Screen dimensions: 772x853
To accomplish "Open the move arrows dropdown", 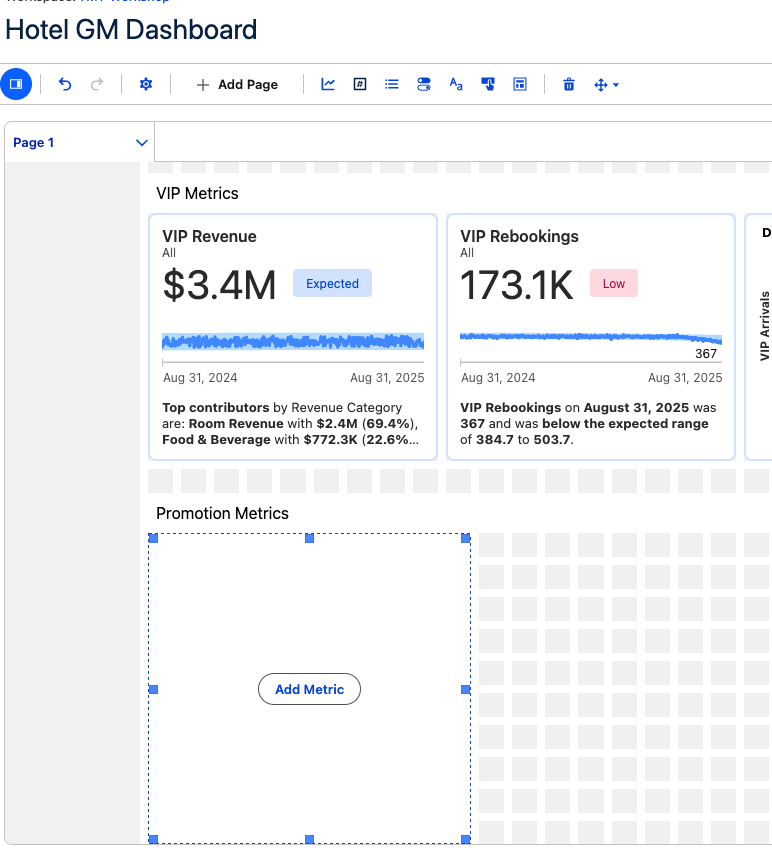I will [606, 85].
